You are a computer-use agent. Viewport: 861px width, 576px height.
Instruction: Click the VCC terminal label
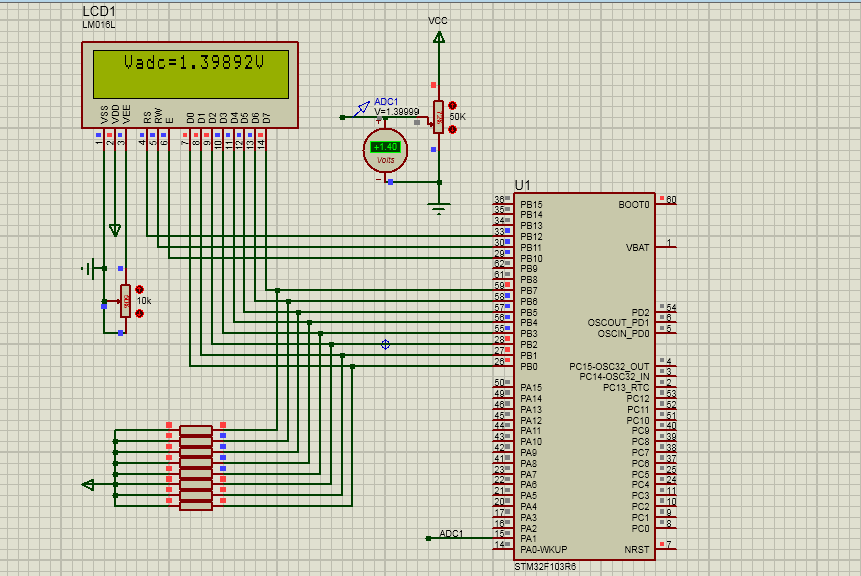coord(438,21)
